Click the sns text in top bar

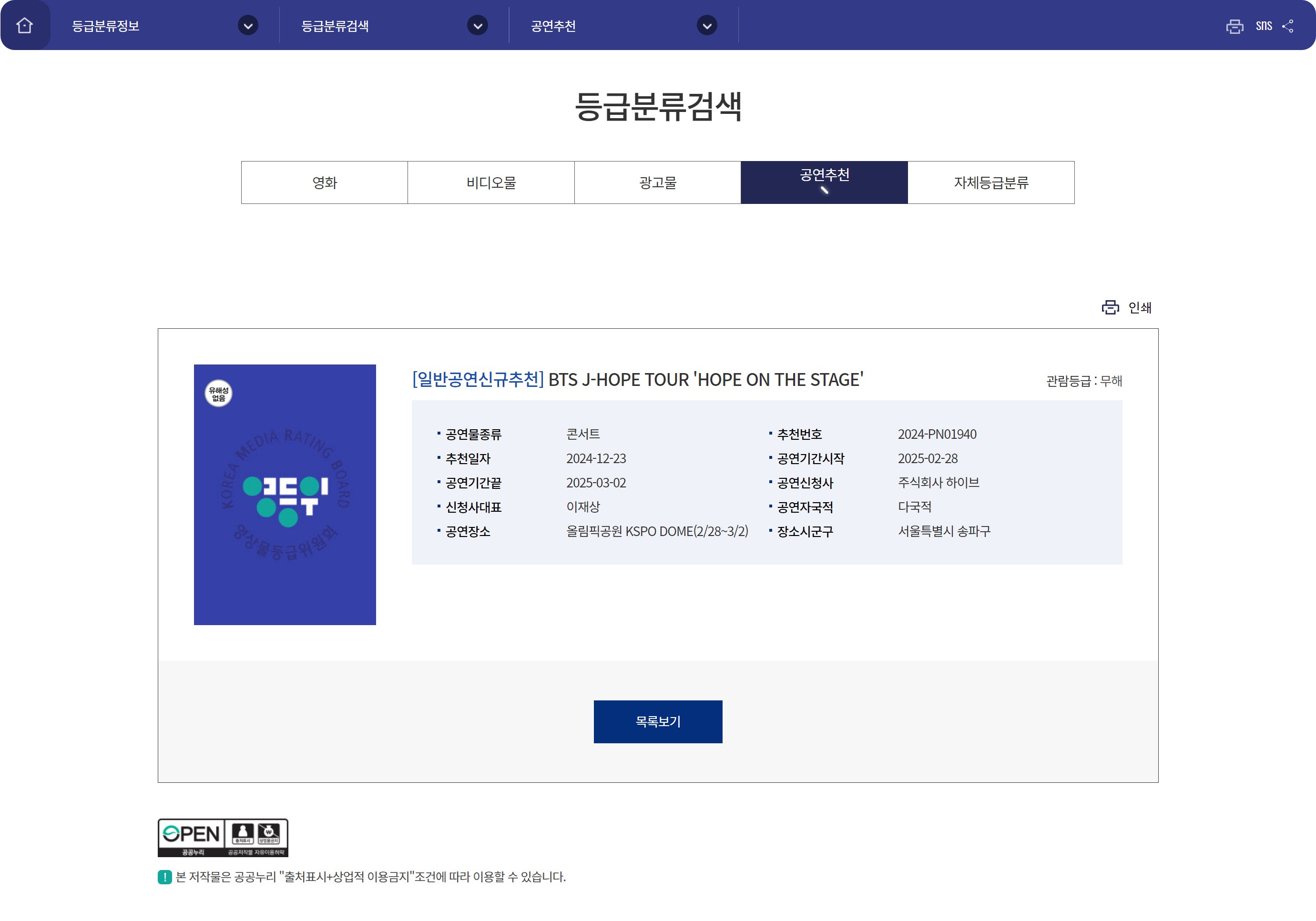click(1263, 26)
